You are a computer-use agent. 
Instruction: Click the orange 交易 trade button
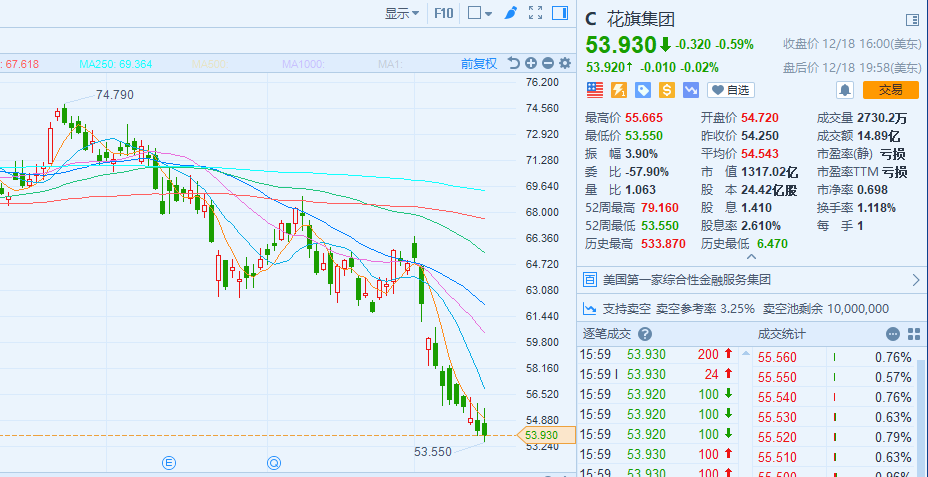pyautogui.click(x=891, y=90)
